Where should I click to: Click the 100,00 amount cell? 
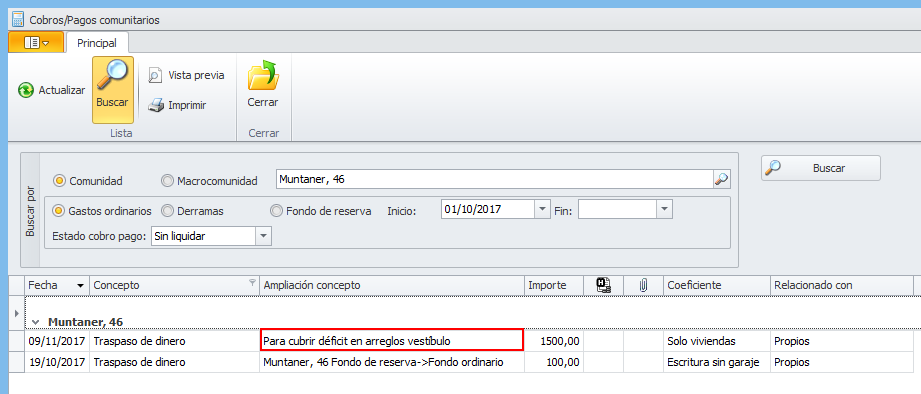[553, 362]
